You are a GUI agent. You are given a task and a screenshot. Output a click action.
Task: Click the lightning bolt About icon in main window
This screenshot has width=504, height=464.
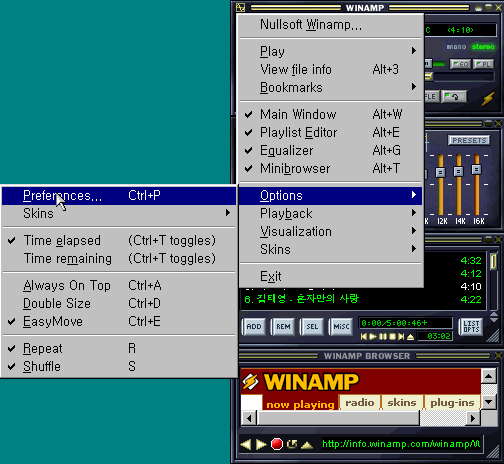(x=488, y=99)
